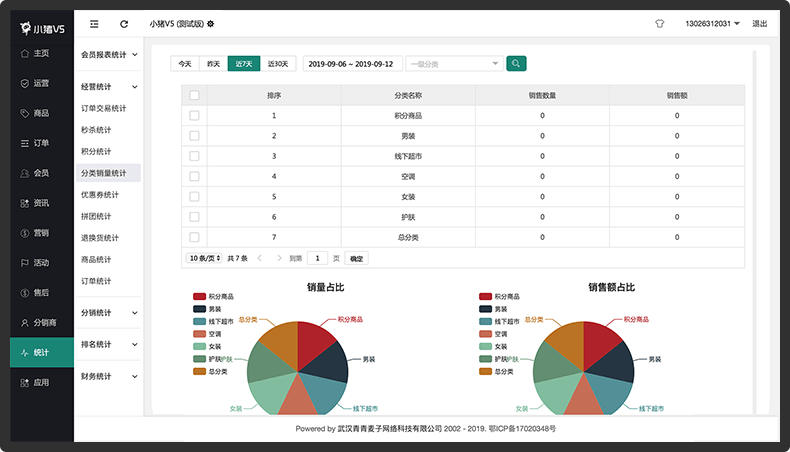Tick the checkbox for the 总分类 row

click(x=194, y=237)
